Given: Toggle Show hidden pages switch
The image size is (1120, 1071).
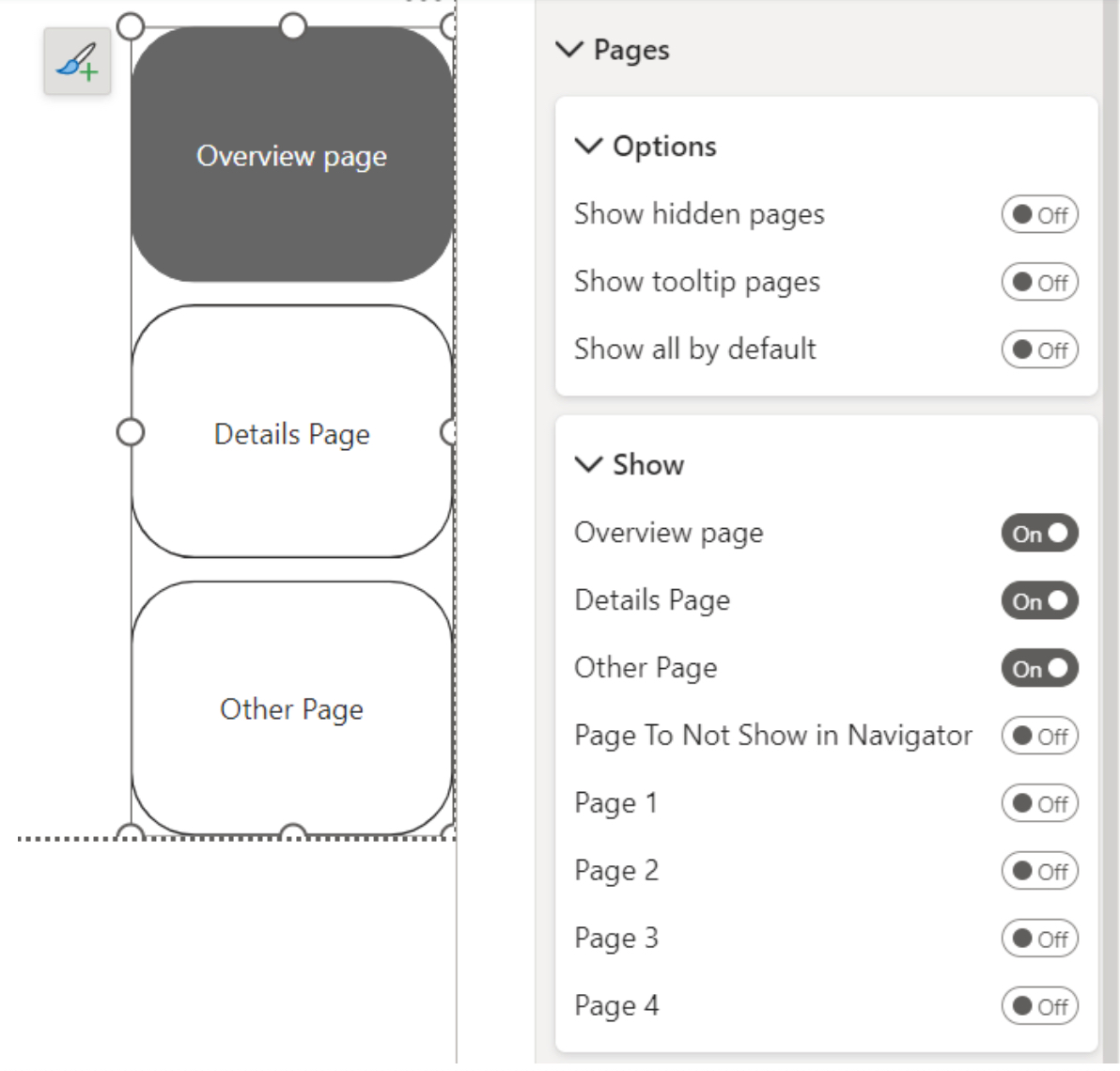Looking at the screenshot, I should tap(1039, 214).
